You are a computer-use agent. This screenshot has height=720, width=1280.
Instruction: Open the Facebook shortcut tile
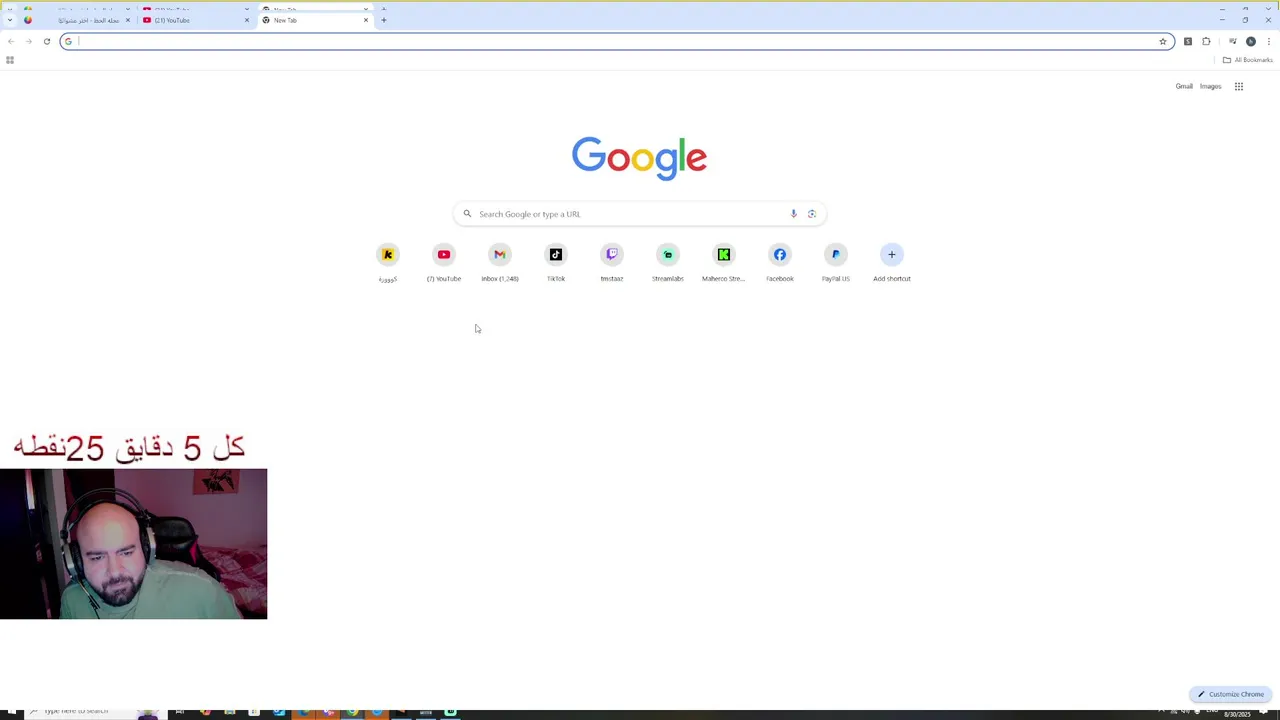[780, 262]
